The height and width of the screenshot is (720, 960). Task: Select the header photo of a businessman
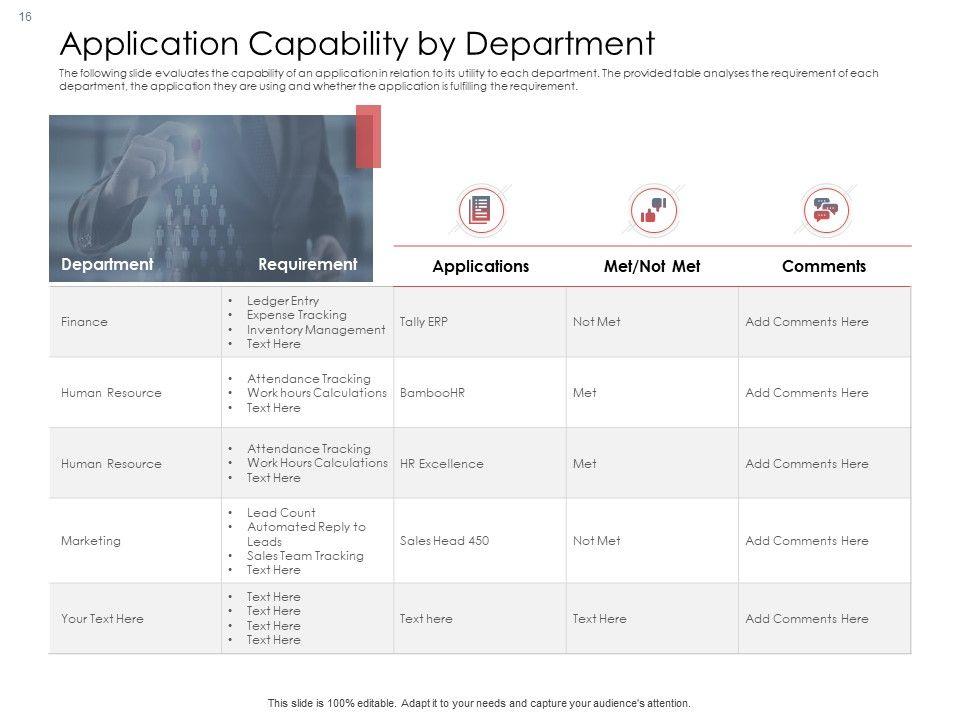[x=211, y=198]
